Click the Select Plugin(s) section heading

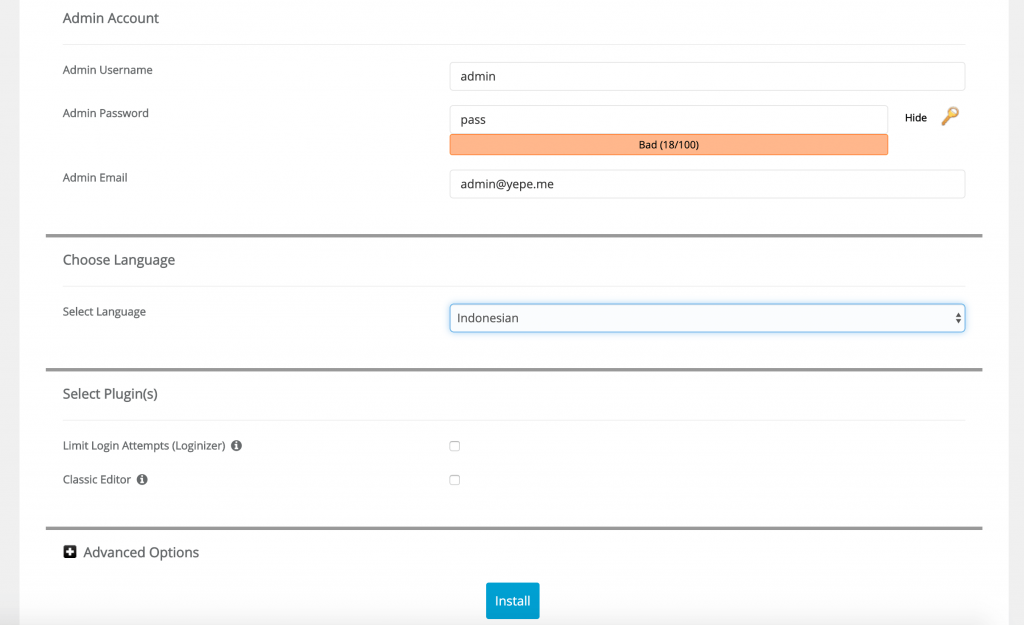(x=110, y=394)
